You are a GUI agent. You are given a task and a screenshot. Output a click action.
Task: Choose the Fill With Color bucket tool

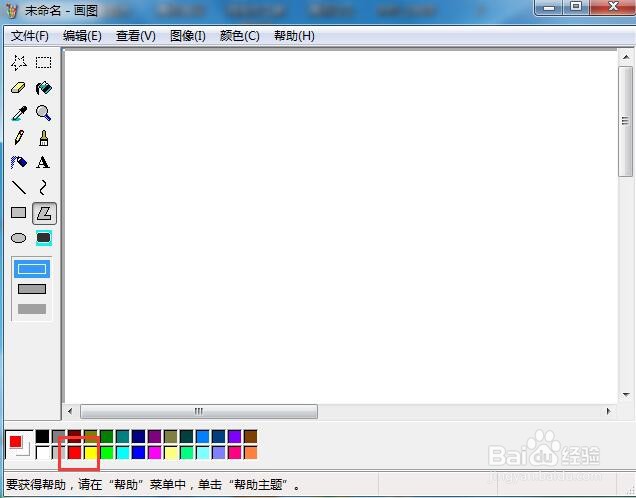pos(43,88)
